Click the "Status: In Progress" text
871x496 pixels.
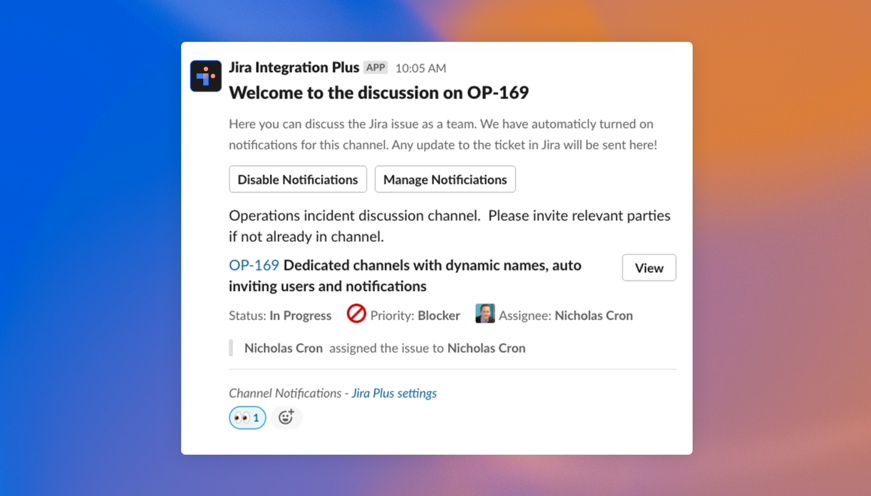280,315
